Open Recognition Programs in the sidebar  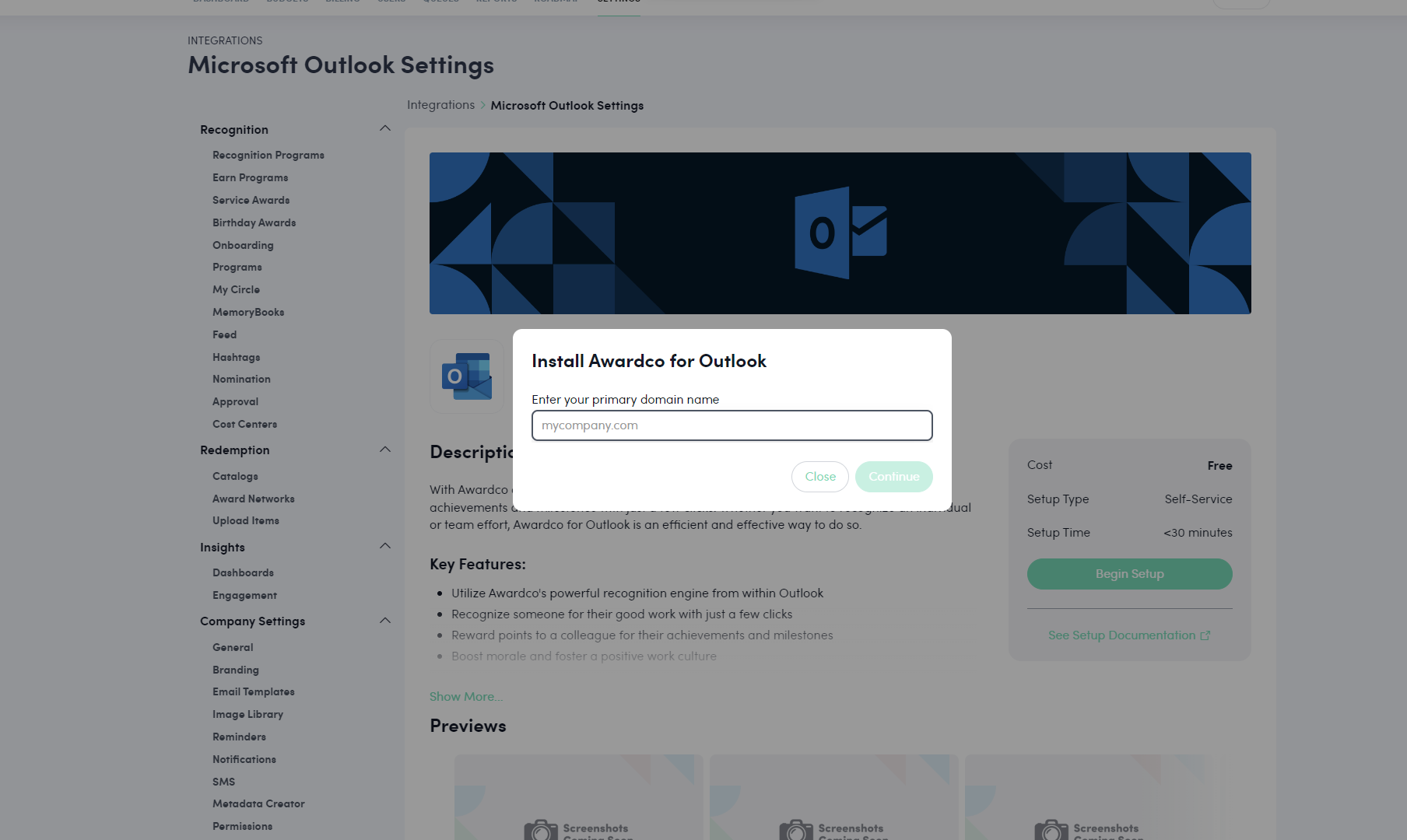268,156
